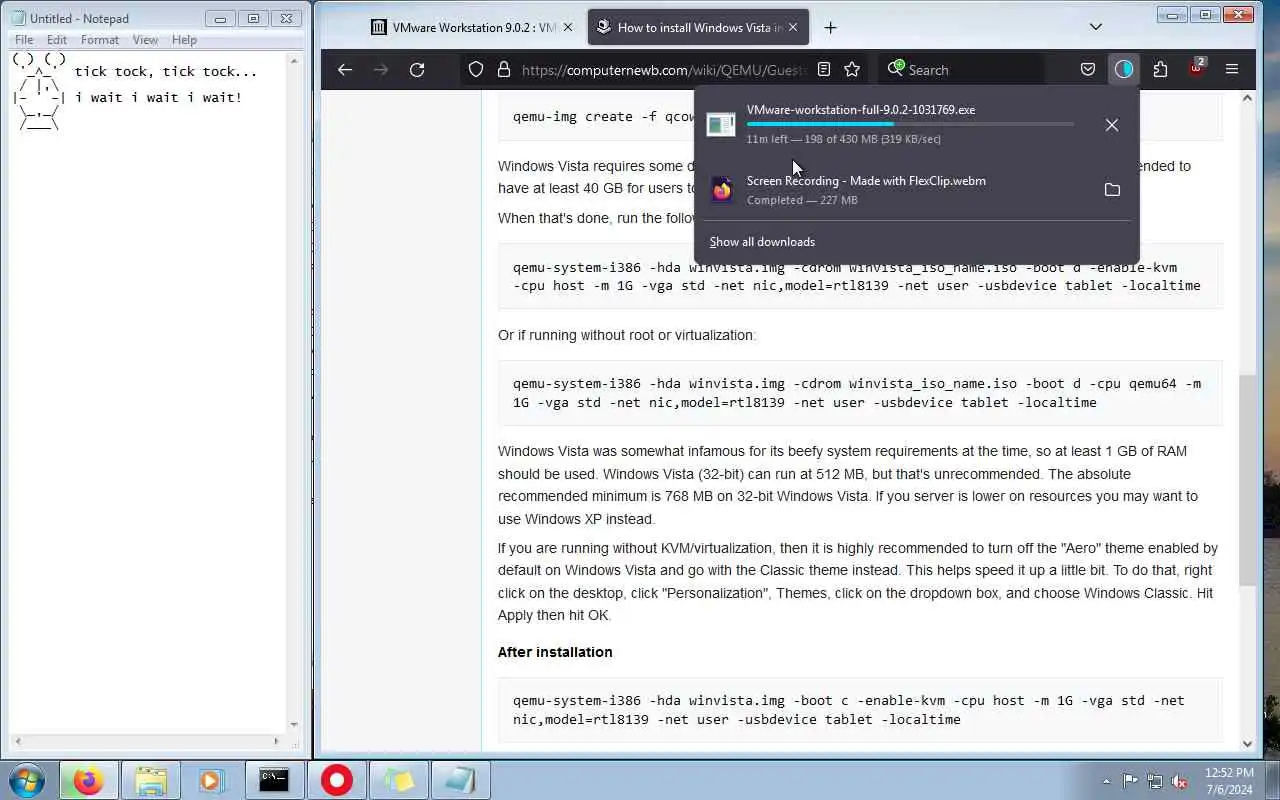This screenshot has height=800, width=1280.
Task: Open the Windows Start orb
Action: (27, 780)
